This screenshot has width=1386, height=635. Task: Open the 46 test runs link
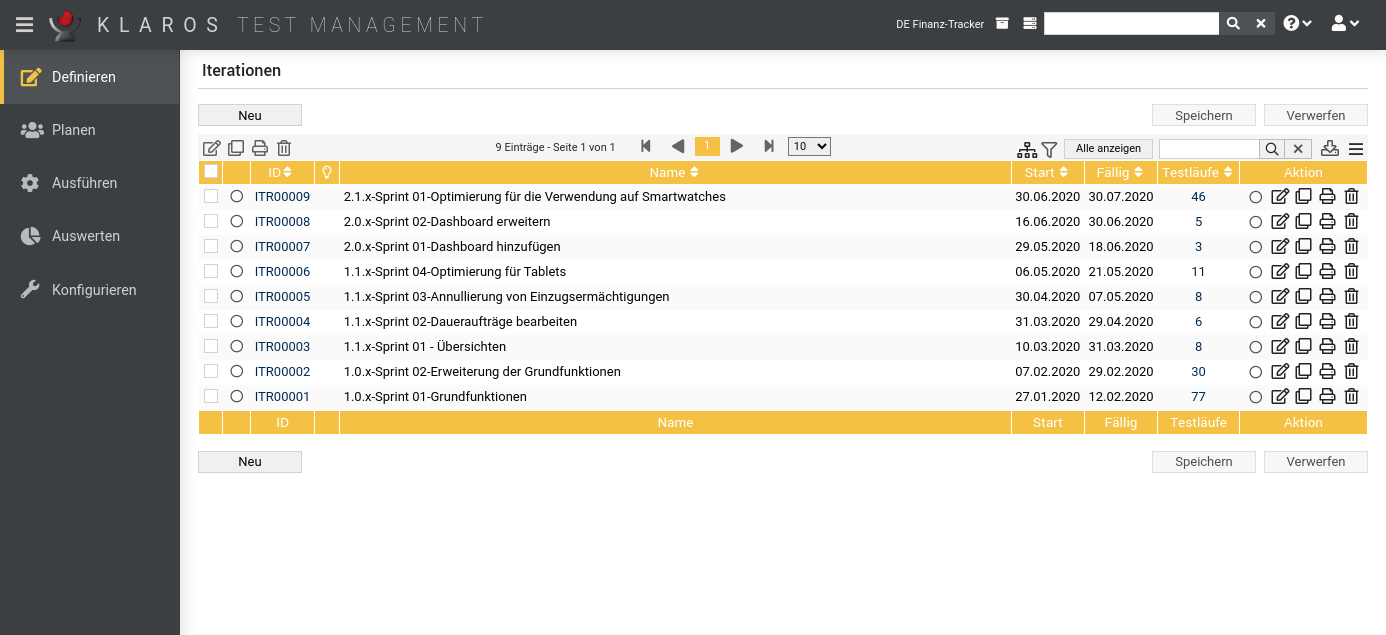pos(1198,197)
